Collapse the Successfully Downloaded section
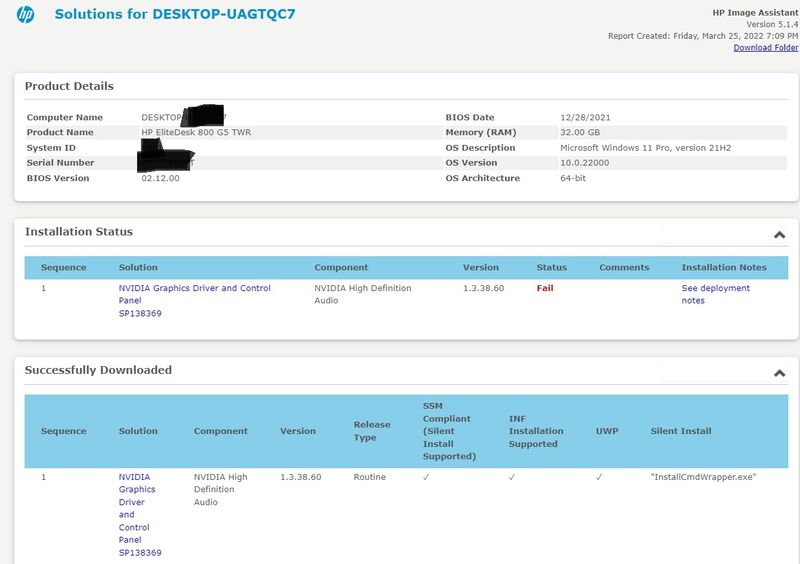This screenshot has height=564, width=800. tap(779, 373)
